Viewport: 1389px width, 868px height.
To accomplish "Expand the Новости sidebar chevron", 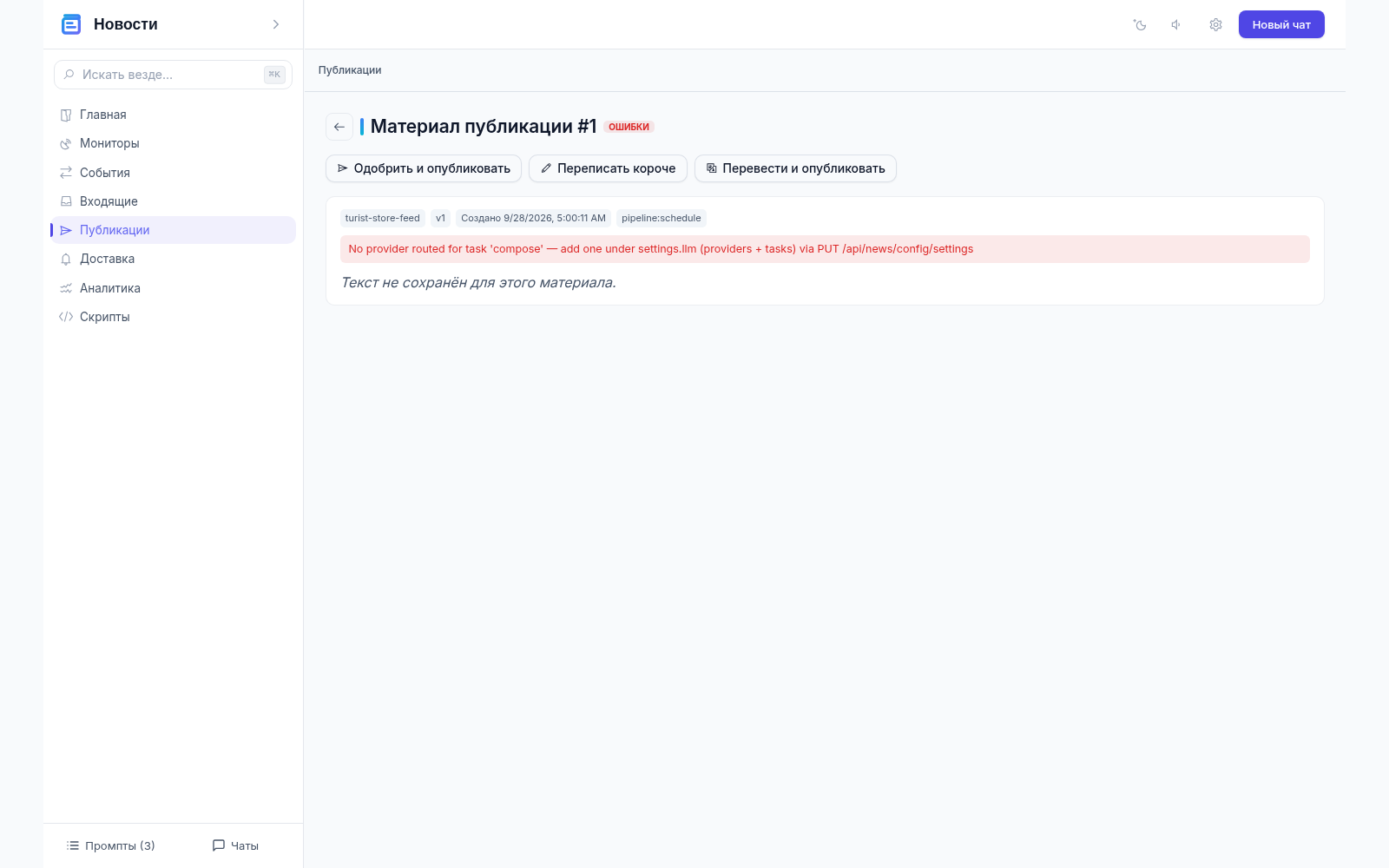I will 276,24.
